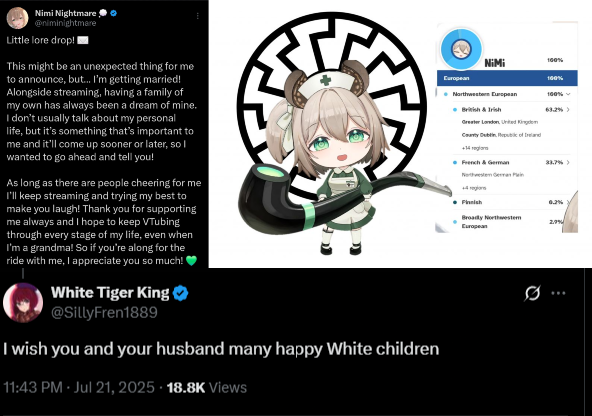Image resolution: width=592 pixels, height=416 pixels.
Task: Open the 18.8K Views count
Action: coord(207,388)
